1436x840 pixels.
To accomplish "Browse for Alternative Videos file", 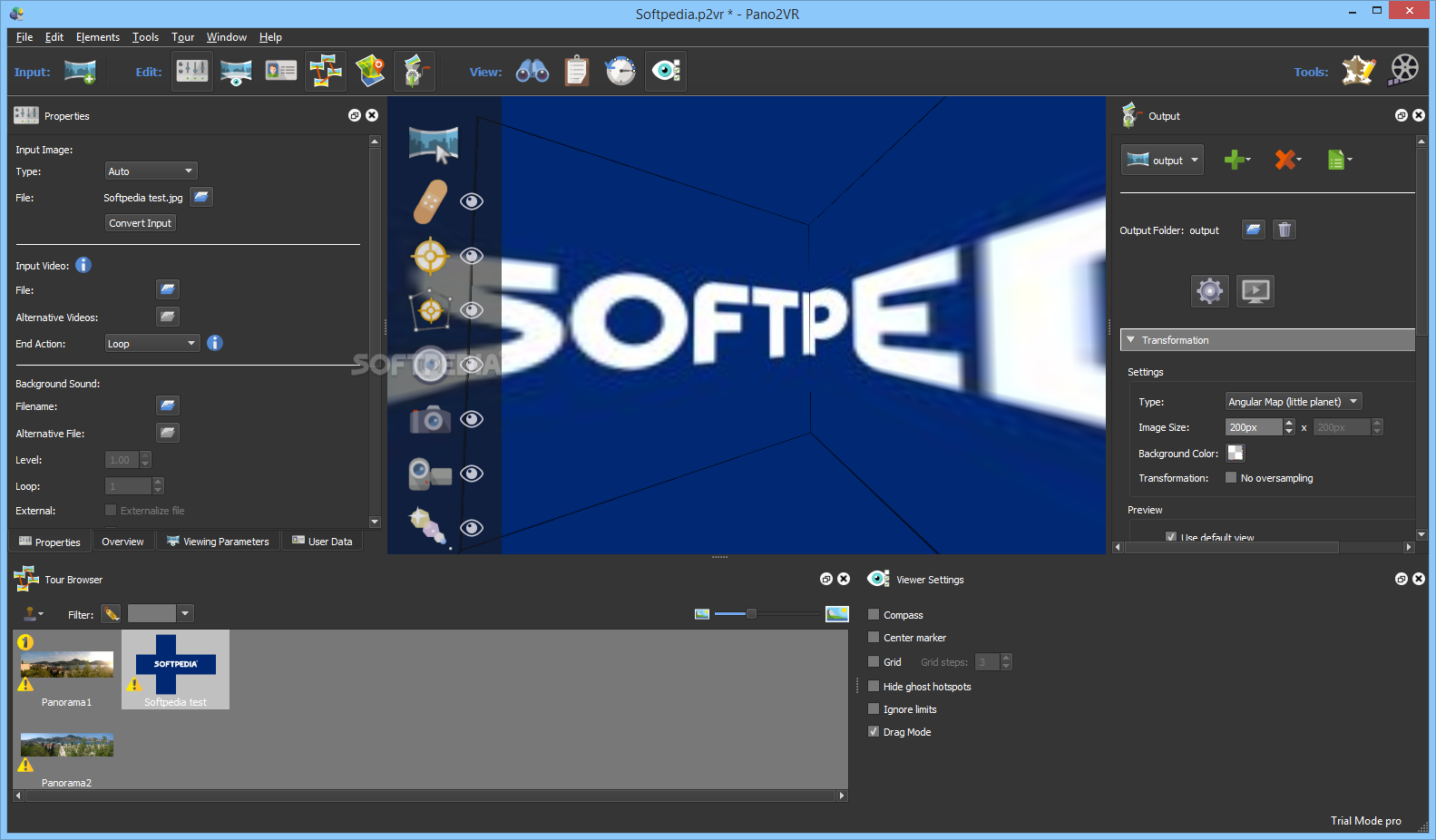I will (x=168, y=317).
